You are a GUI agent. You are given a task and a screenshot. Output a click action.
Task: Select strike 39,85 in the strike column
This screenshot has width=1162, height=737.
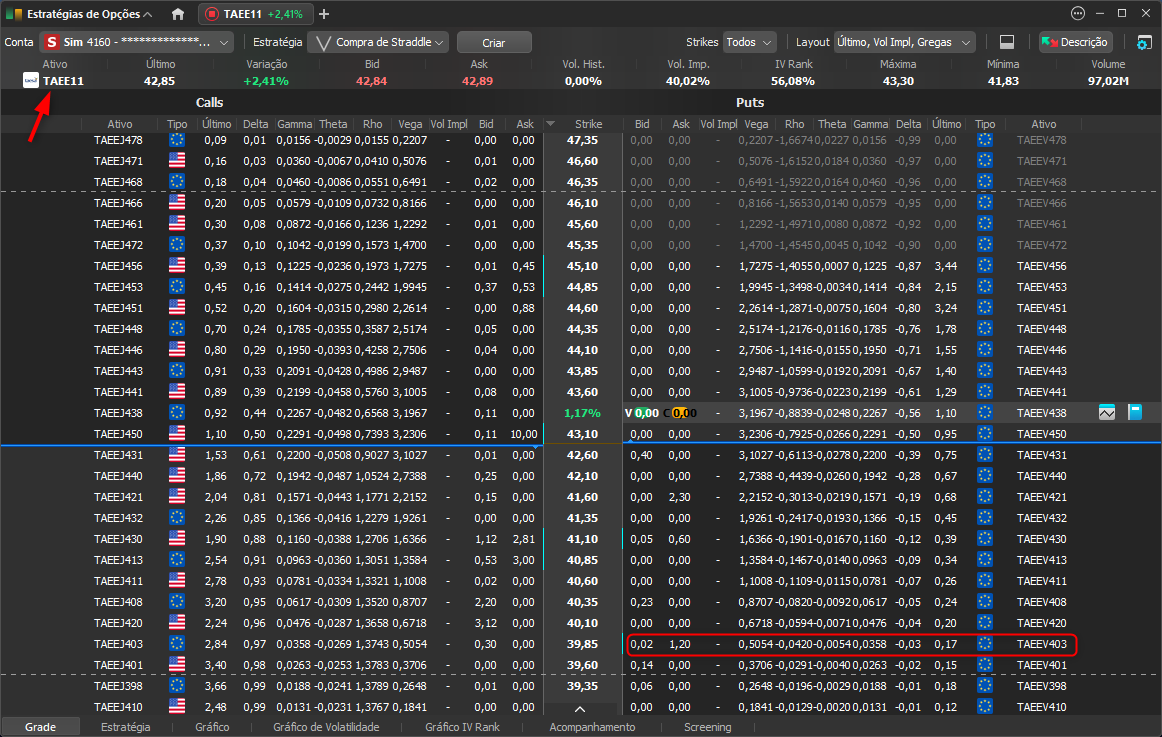(582, 644)
